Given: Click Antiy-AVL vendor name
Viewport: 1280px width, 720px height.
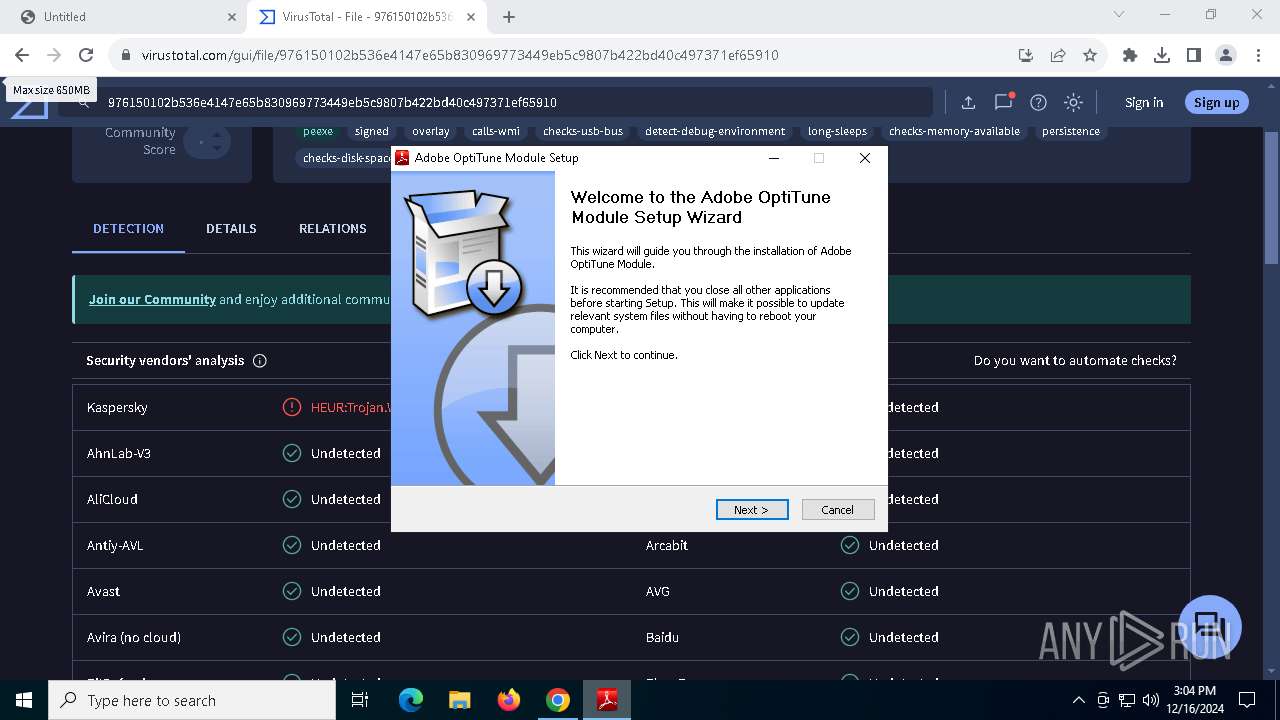Looking at the screenshot, I should coord(115,545).
